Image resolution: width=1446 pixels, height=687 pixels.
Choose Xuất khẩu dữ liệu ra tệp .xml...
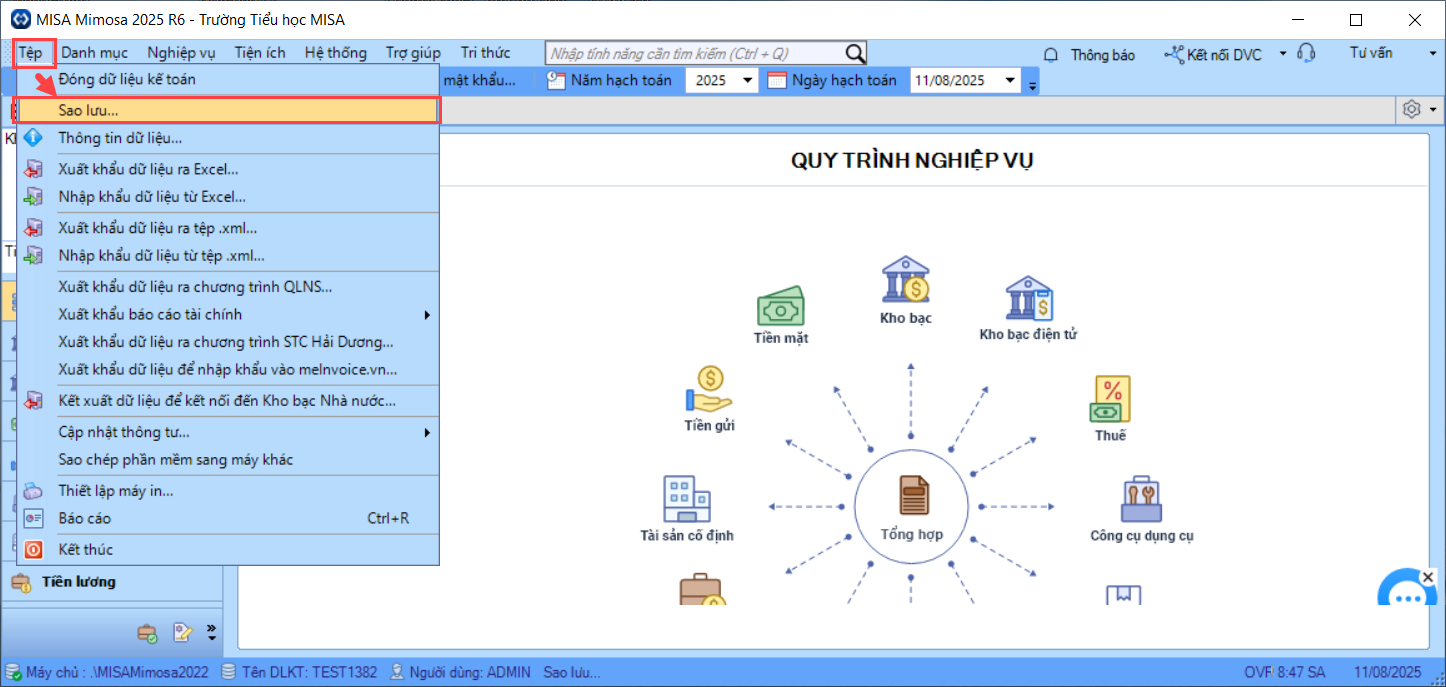point(228,228)
